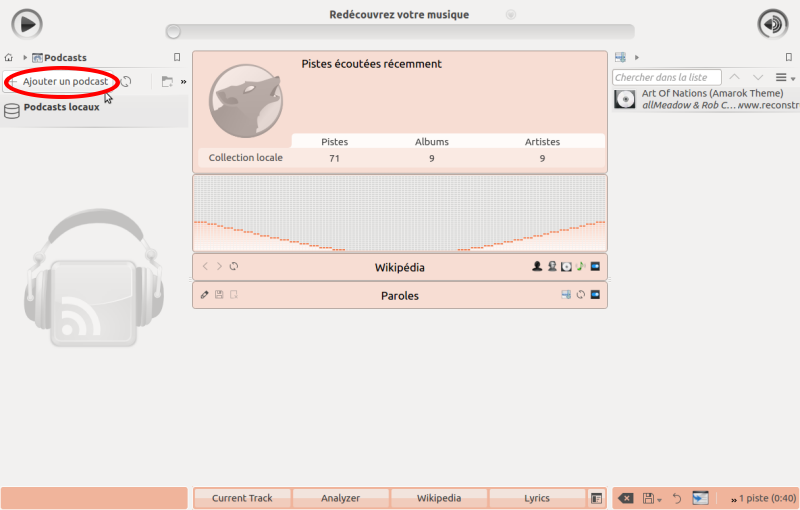800x510 pixels.
Task: Expand the playlist breadcrumb arrow
Action: coord(637,58)
